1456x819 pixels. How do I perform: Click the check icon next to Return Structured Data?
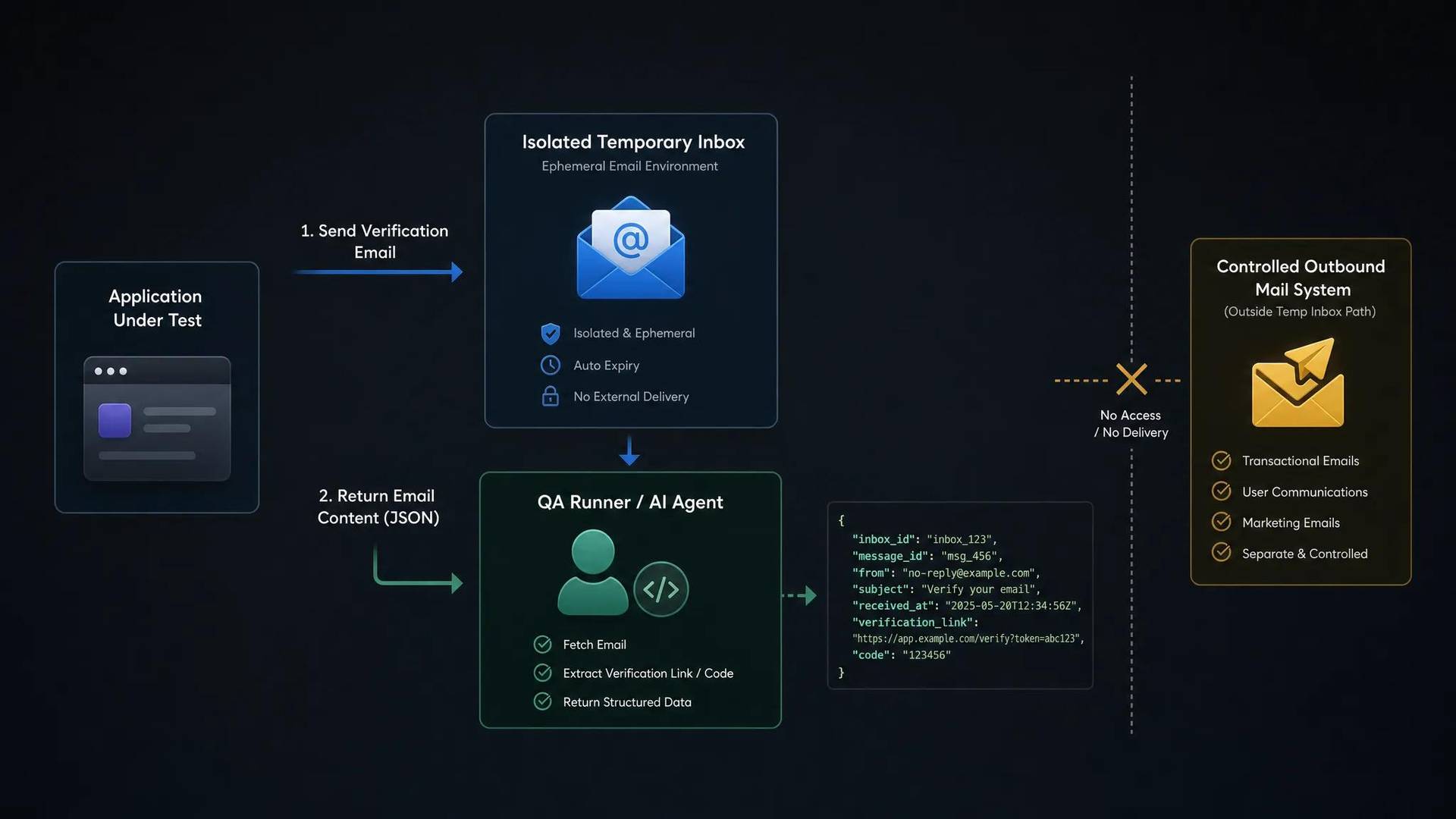[x=543, y=701]
